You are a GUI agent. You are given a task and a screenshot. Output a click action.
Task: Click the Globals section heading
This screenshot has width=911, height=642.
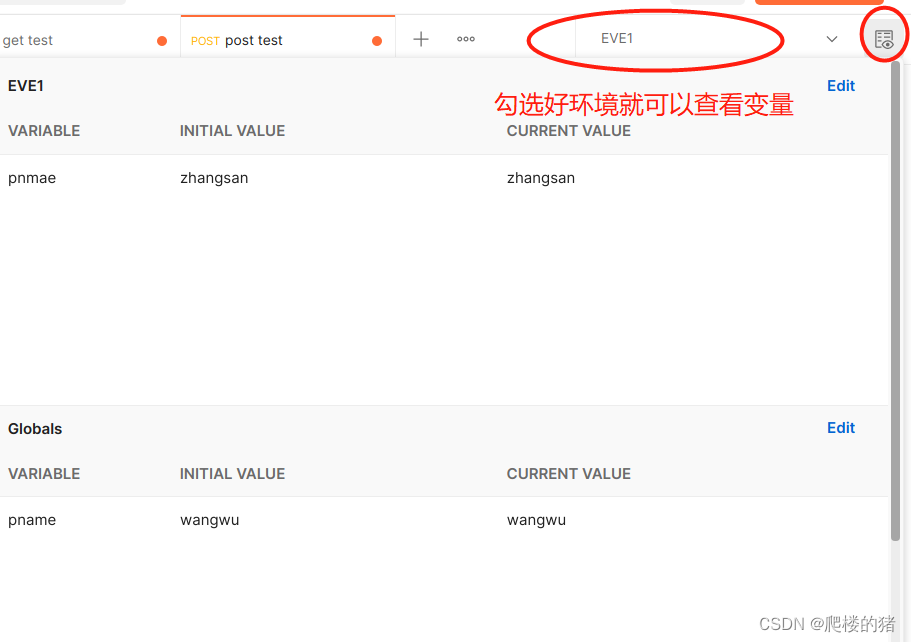pos(35,429)
